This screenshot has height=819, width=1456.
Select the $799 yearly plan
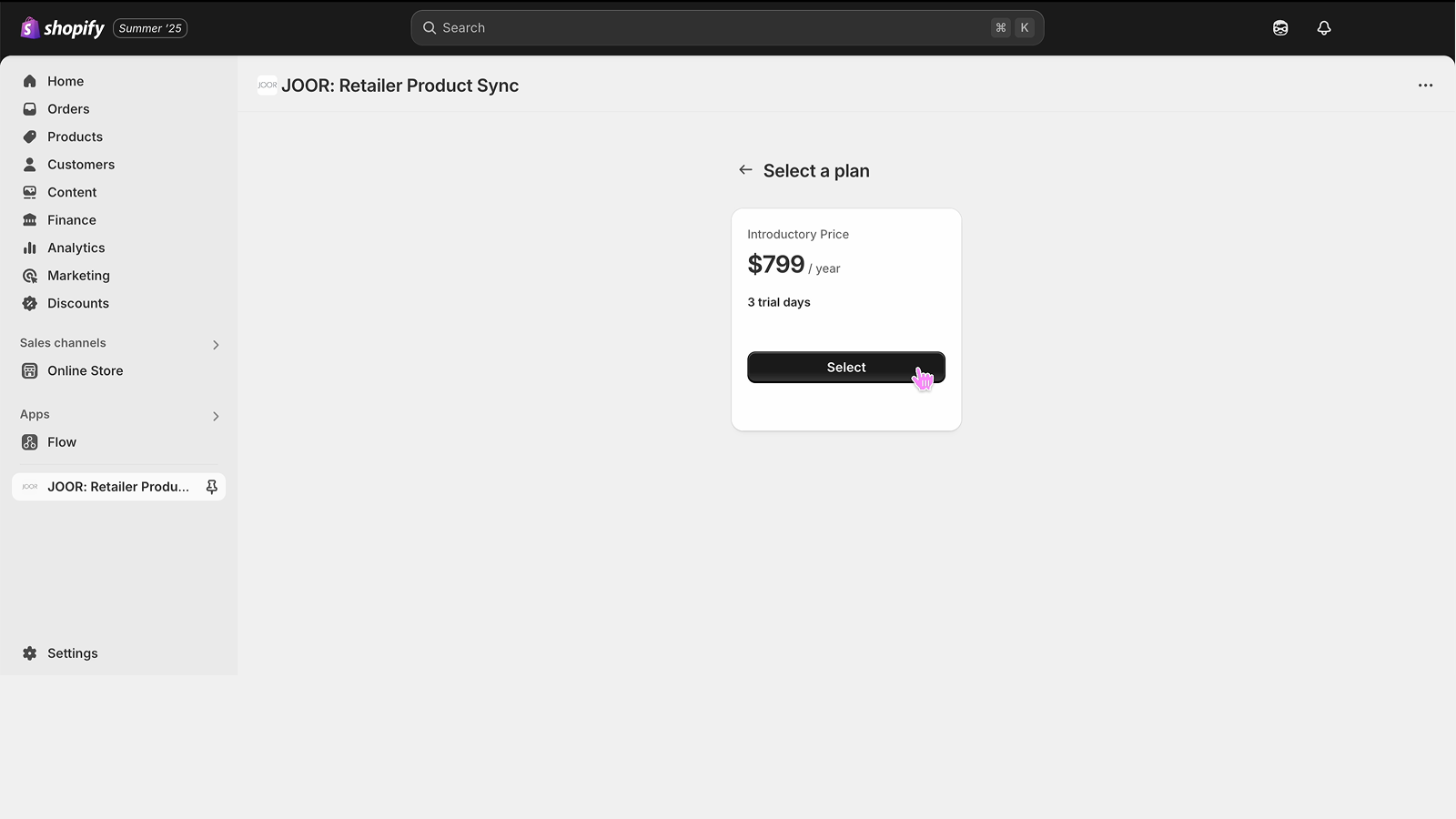(x=846, y=368)
